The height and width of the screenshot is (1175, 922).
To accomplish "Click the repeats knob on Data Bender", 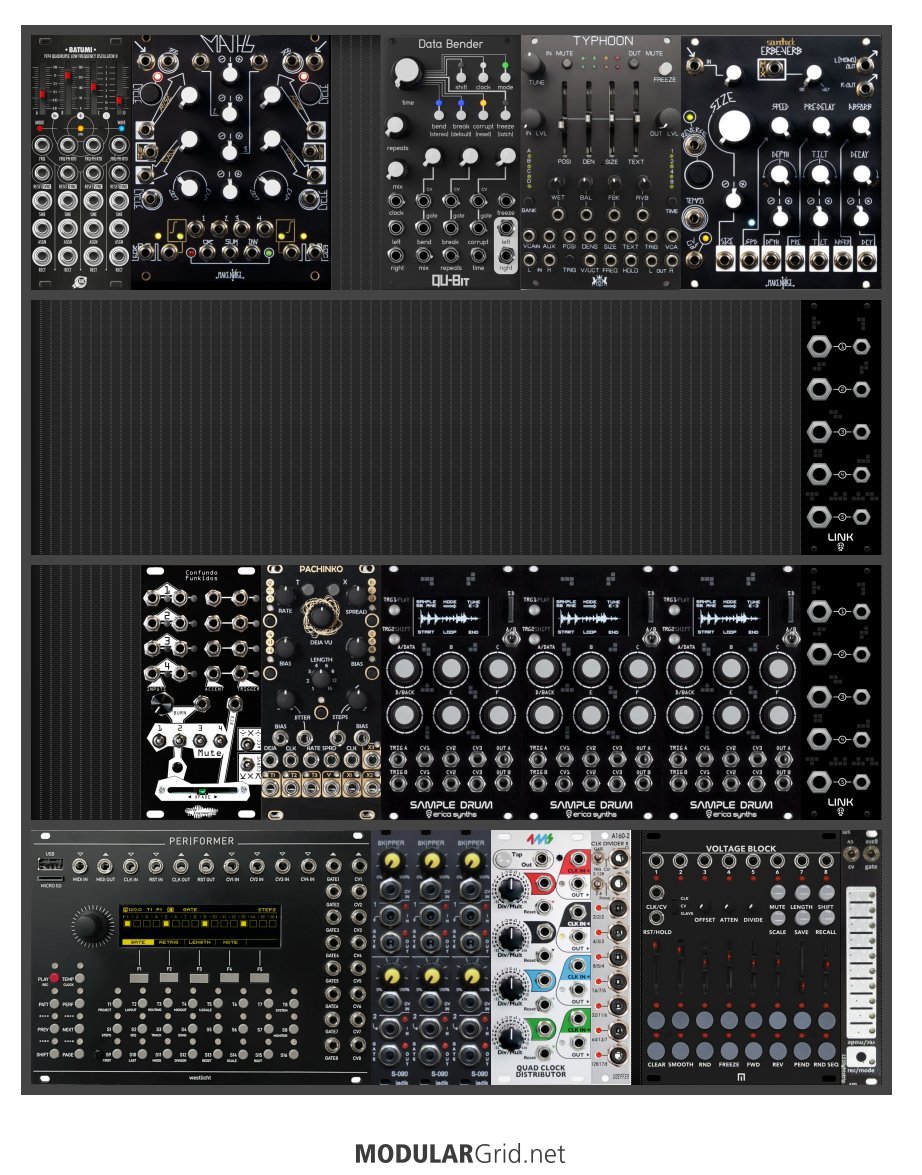I will point(396,127).
